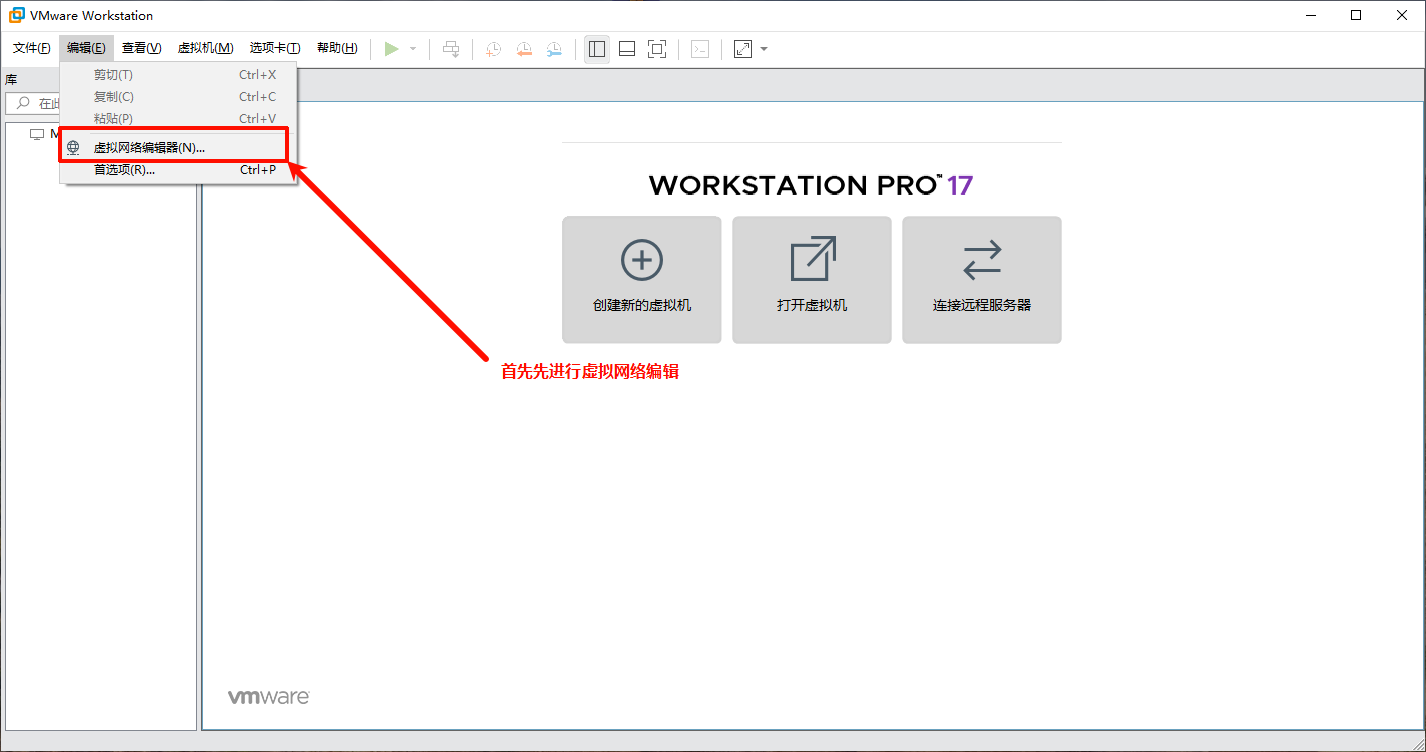Choose 复制(C) in the edit menu

point(178,97)
